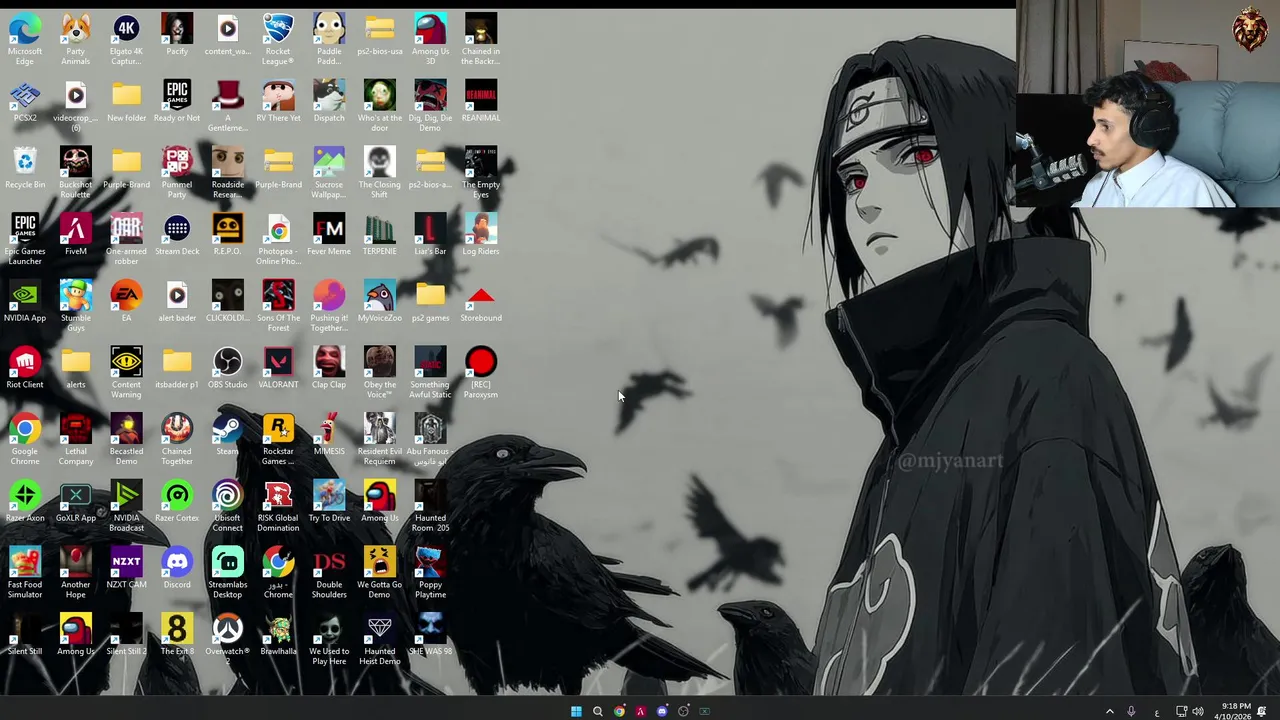Select the Storebound game icon
Image resolution: width=1280 pixels, height=720 pixels.
(x=481, y=302)
